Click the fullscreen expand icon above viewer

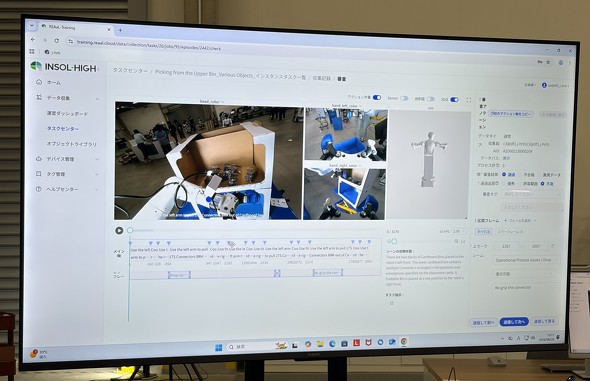point(469,100)
